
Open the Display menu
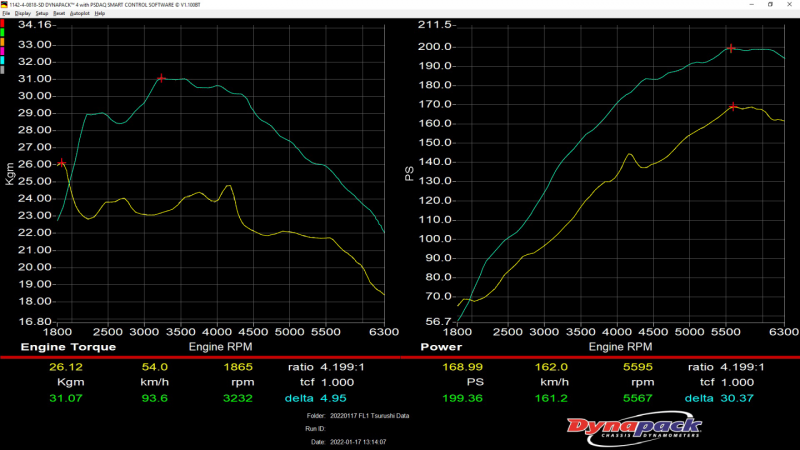(22, 13)
